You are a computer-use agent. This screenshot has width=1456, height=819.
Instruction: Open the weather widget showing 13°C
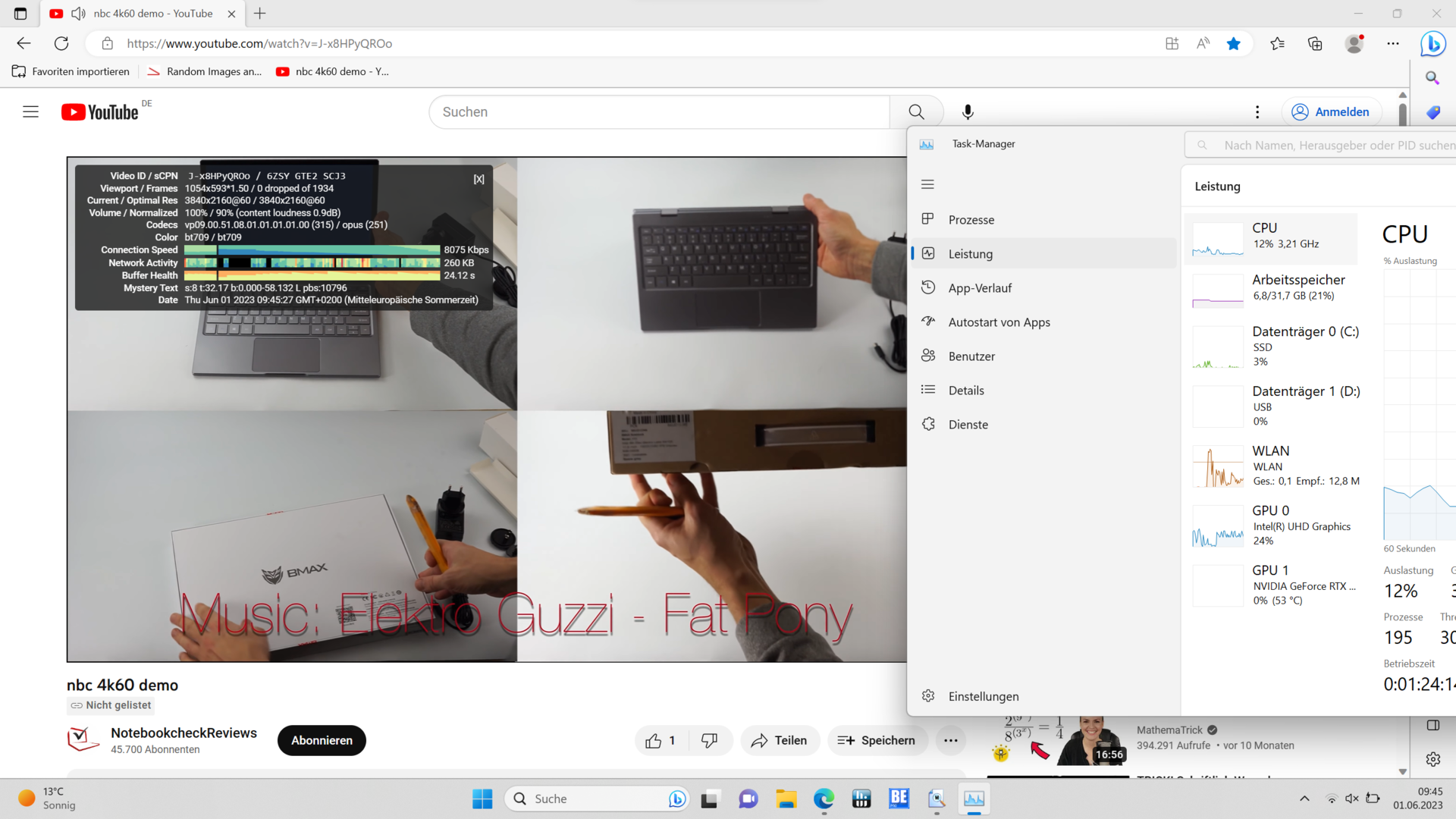point(47,799)
